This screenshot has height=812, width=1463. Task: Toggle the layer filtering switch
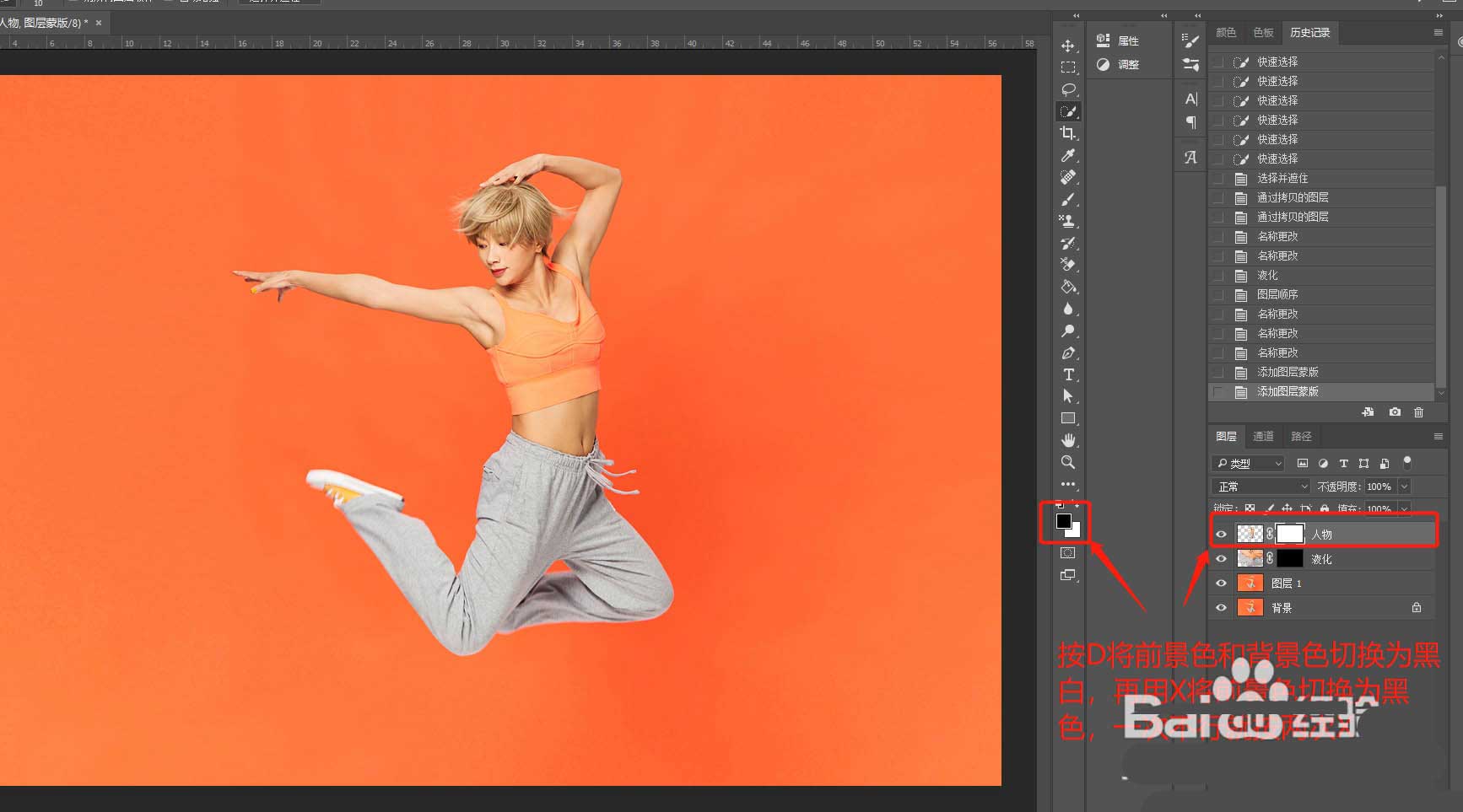1406,462
